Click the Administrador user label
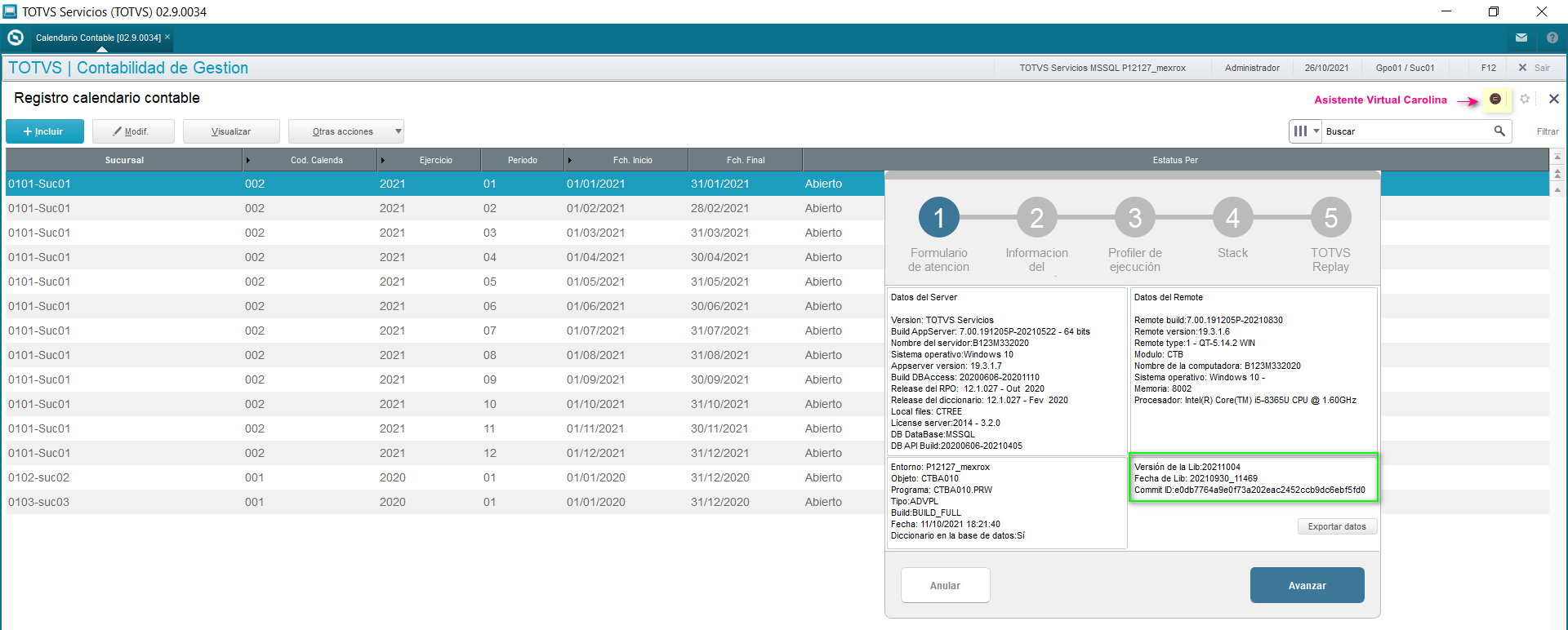Viewport: 1568px width, 630px height. coord(1252,68)
